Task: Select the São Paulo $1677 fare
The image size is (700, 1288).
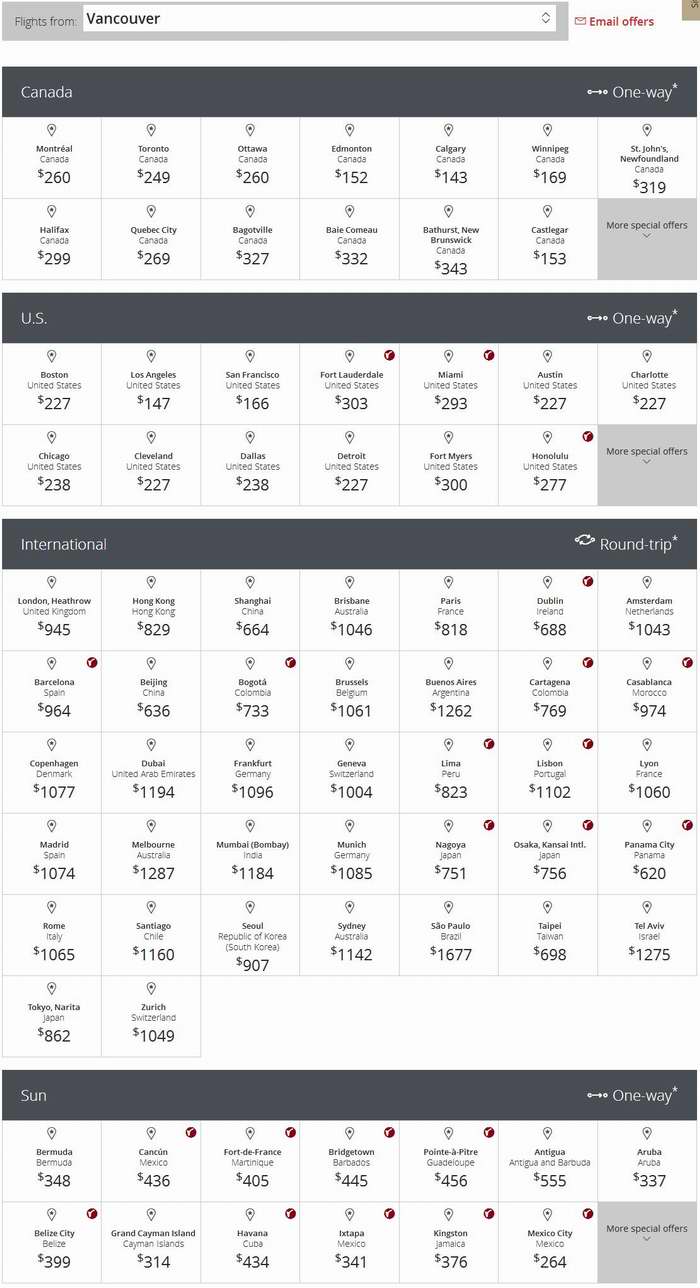Action: click(449, 935)
